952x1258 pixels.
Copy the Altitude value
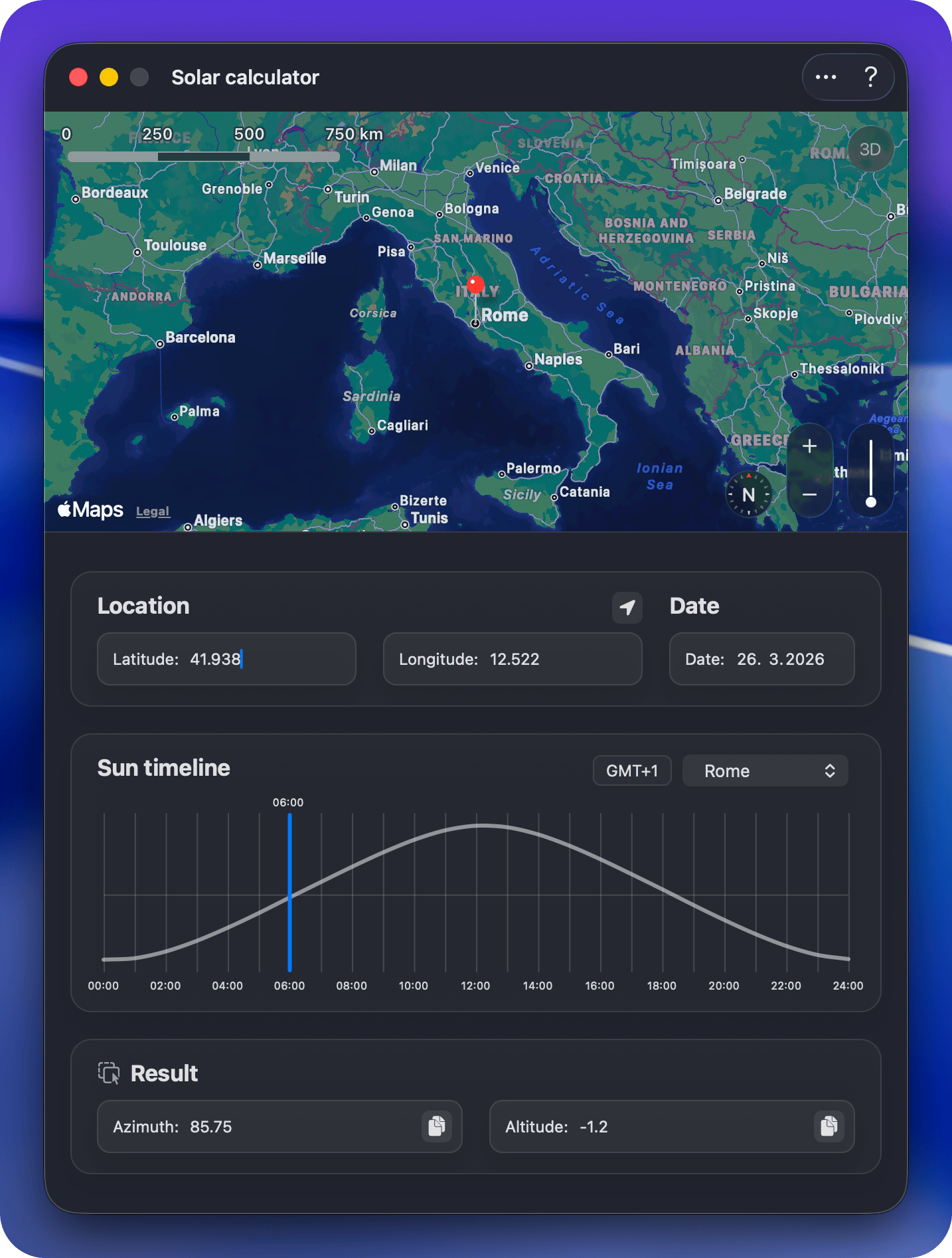829,1126
